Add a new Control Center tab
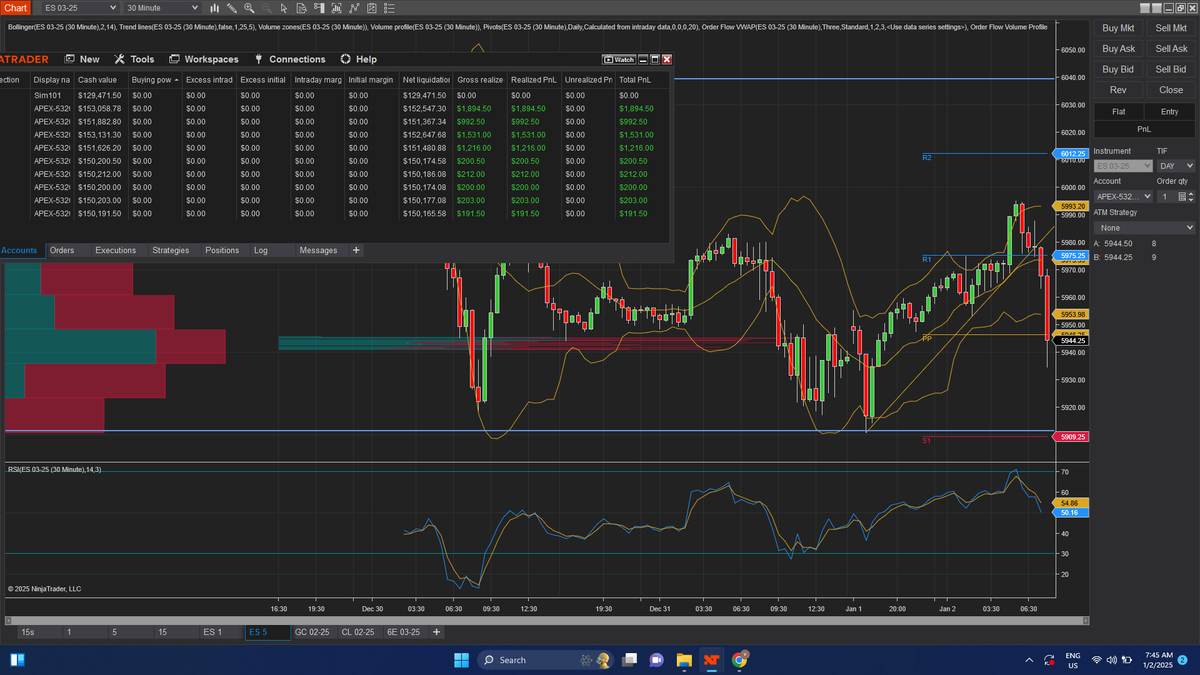This screenshot has height=675, width=1200. 356,250
